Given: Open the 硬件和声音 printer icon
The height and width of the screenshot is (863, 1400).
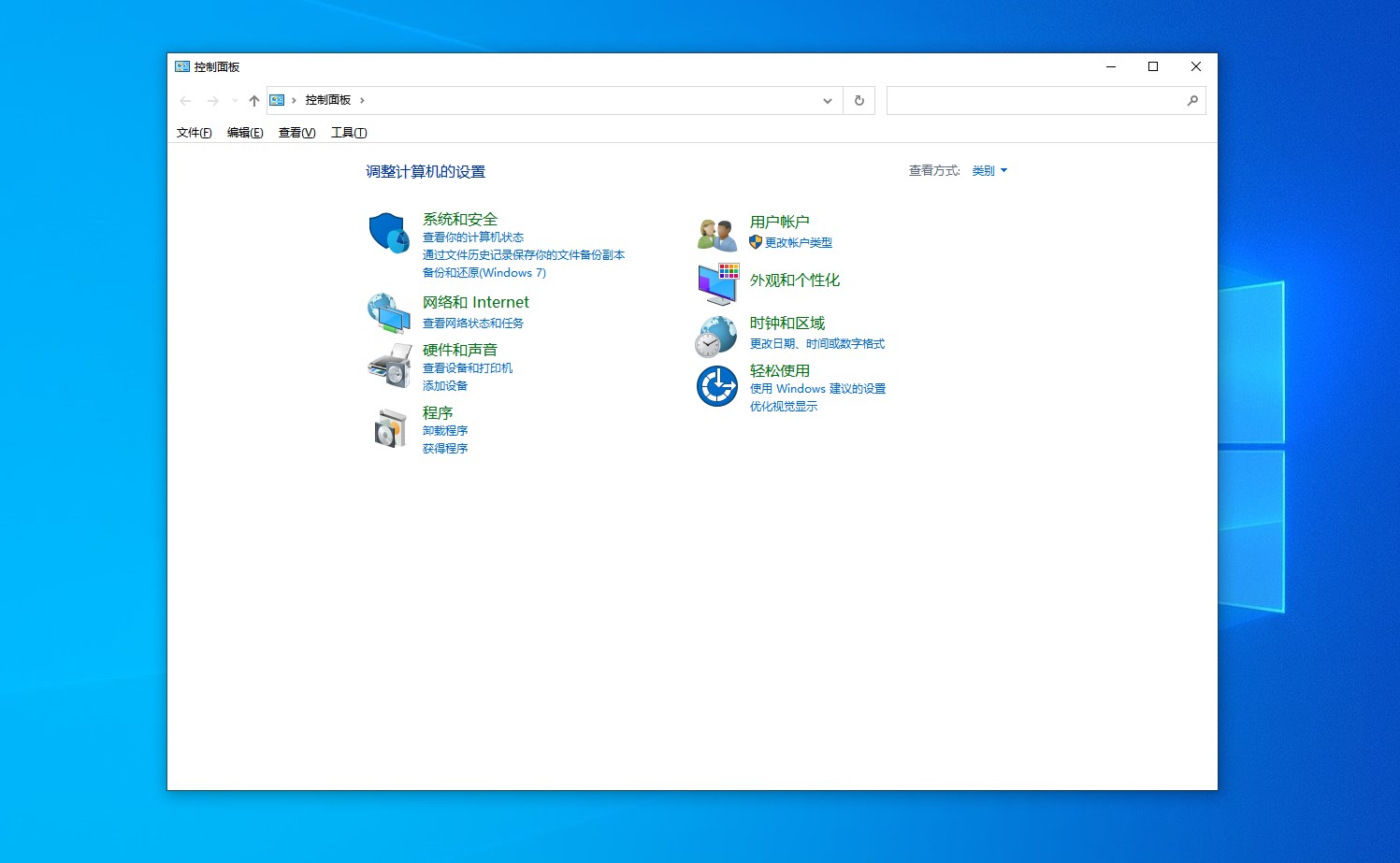Looking at the screenshot, I should (x=389, y=366).
